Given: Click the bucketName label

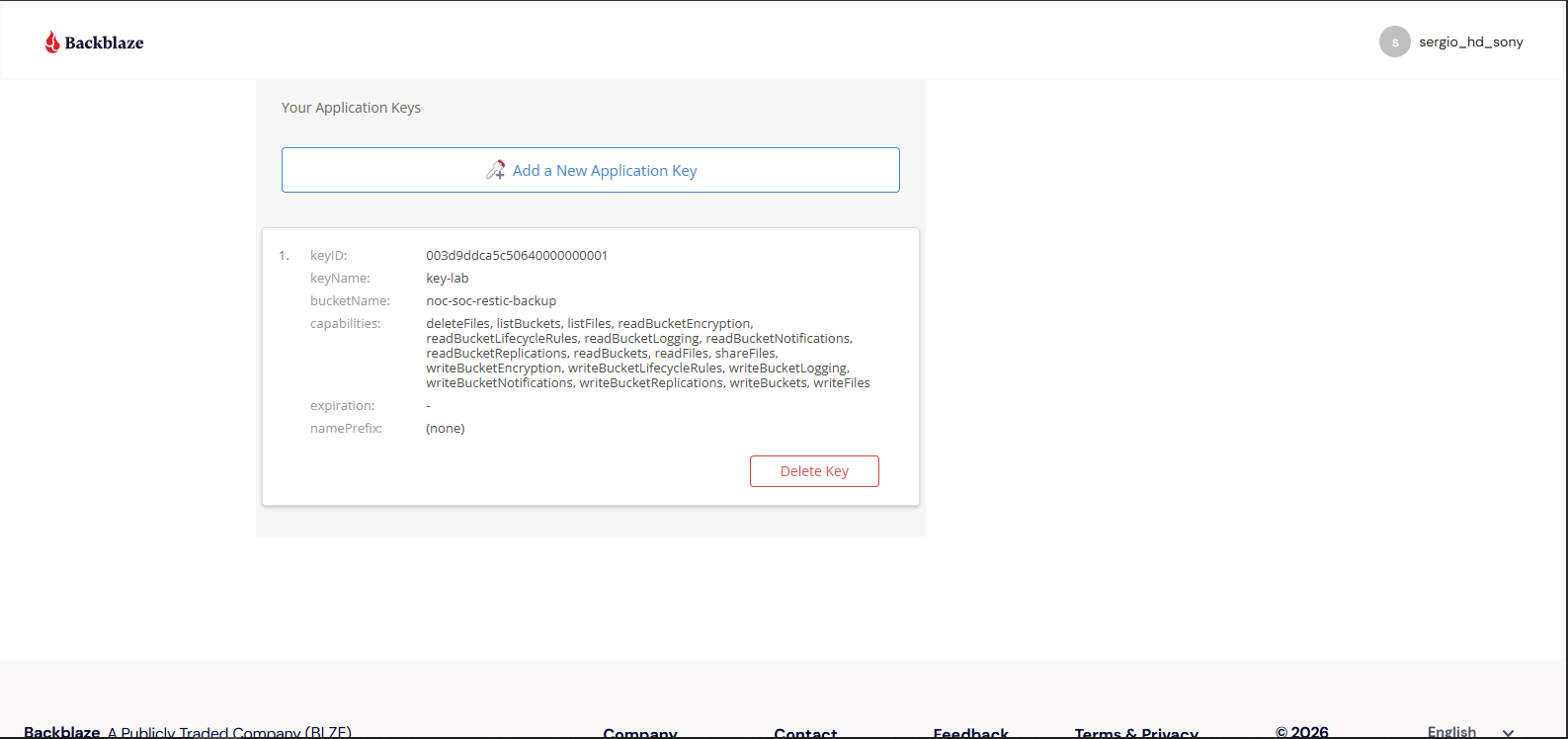Looking at the screenshot, I should (x=350, y=300).
